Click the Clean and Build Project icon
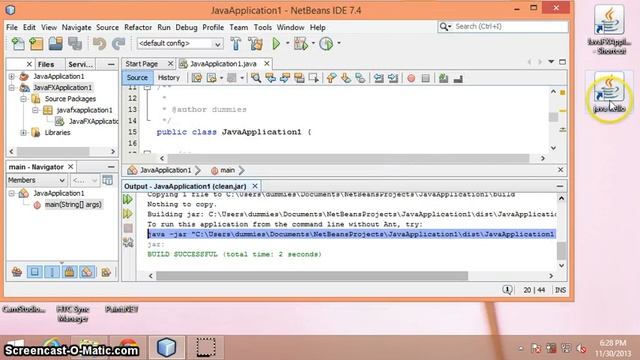640x360 pixels. [x=256, y=43]
